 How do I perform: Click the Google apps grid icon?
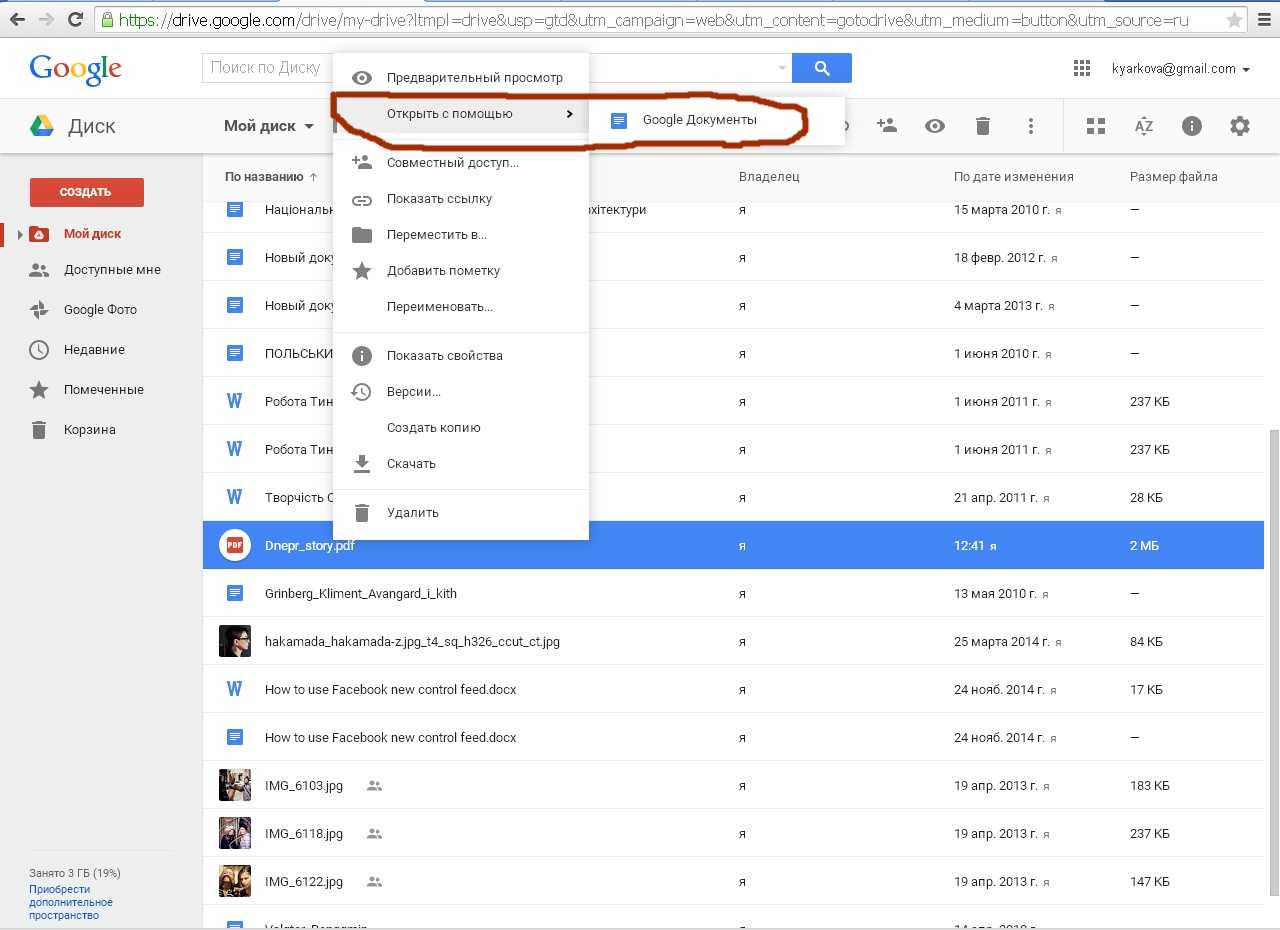click(x=1081, y=68)
